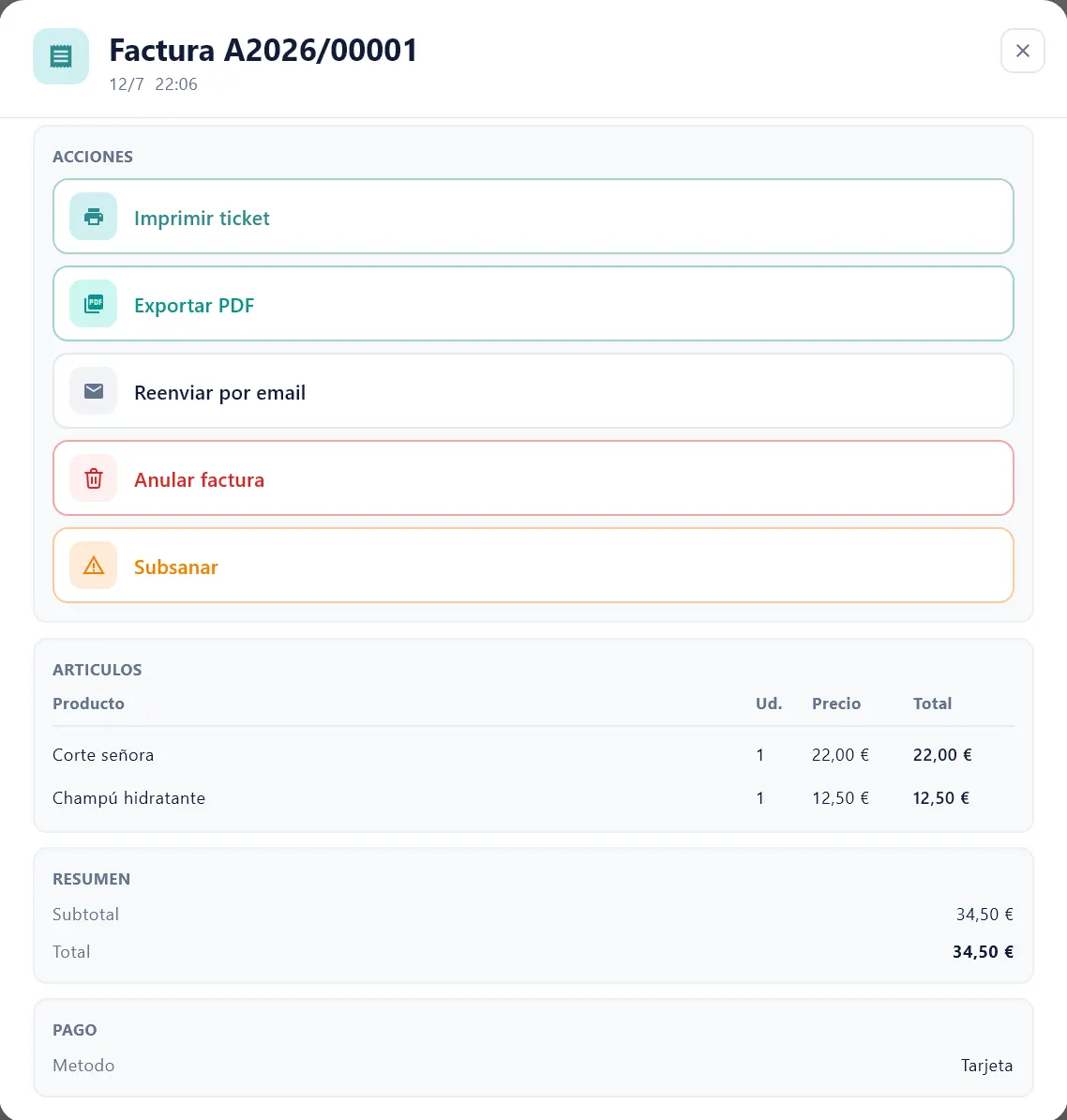This screenshot has width=1067, height=1120.
Task: Close the invoice dialog with X
Action: pyautogui.click(x=1023, y=51)
